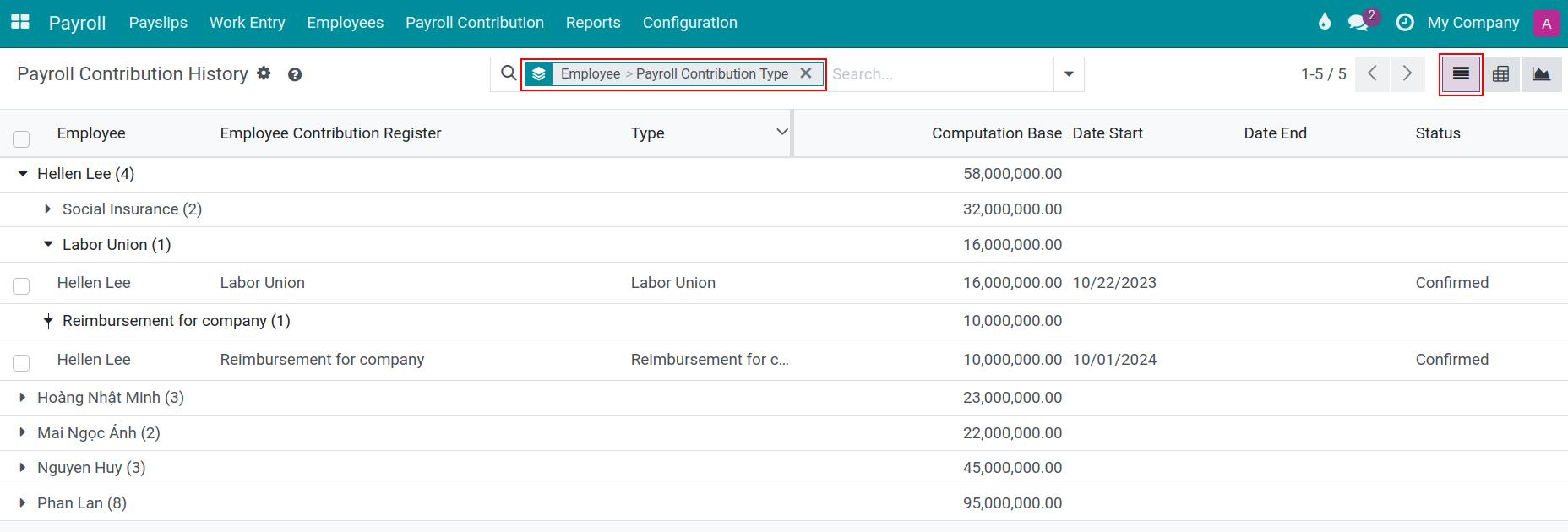Sort by Status column header

point(1438,133)
